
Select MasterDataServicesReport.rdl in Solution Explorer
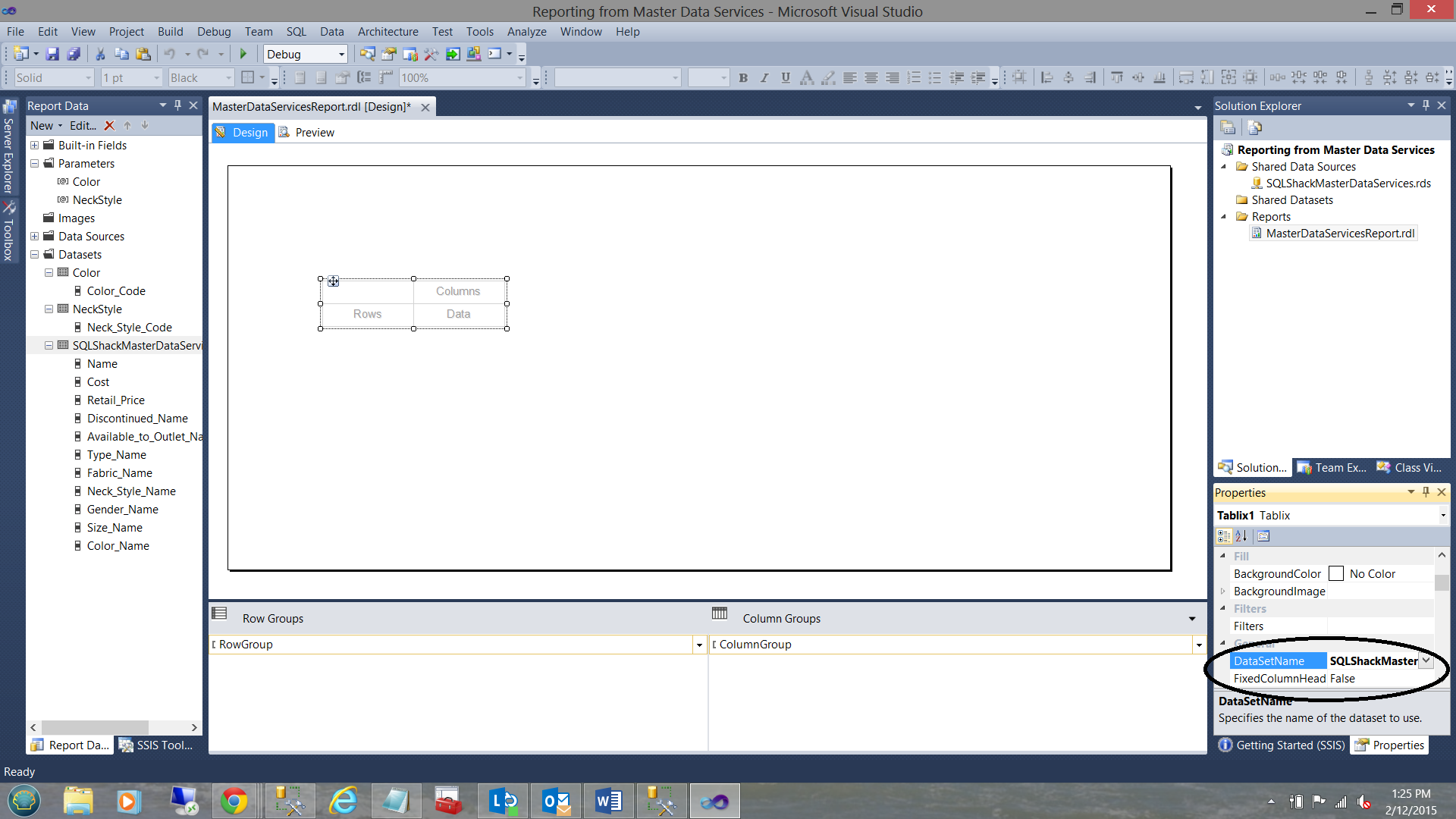[1339, 234]
